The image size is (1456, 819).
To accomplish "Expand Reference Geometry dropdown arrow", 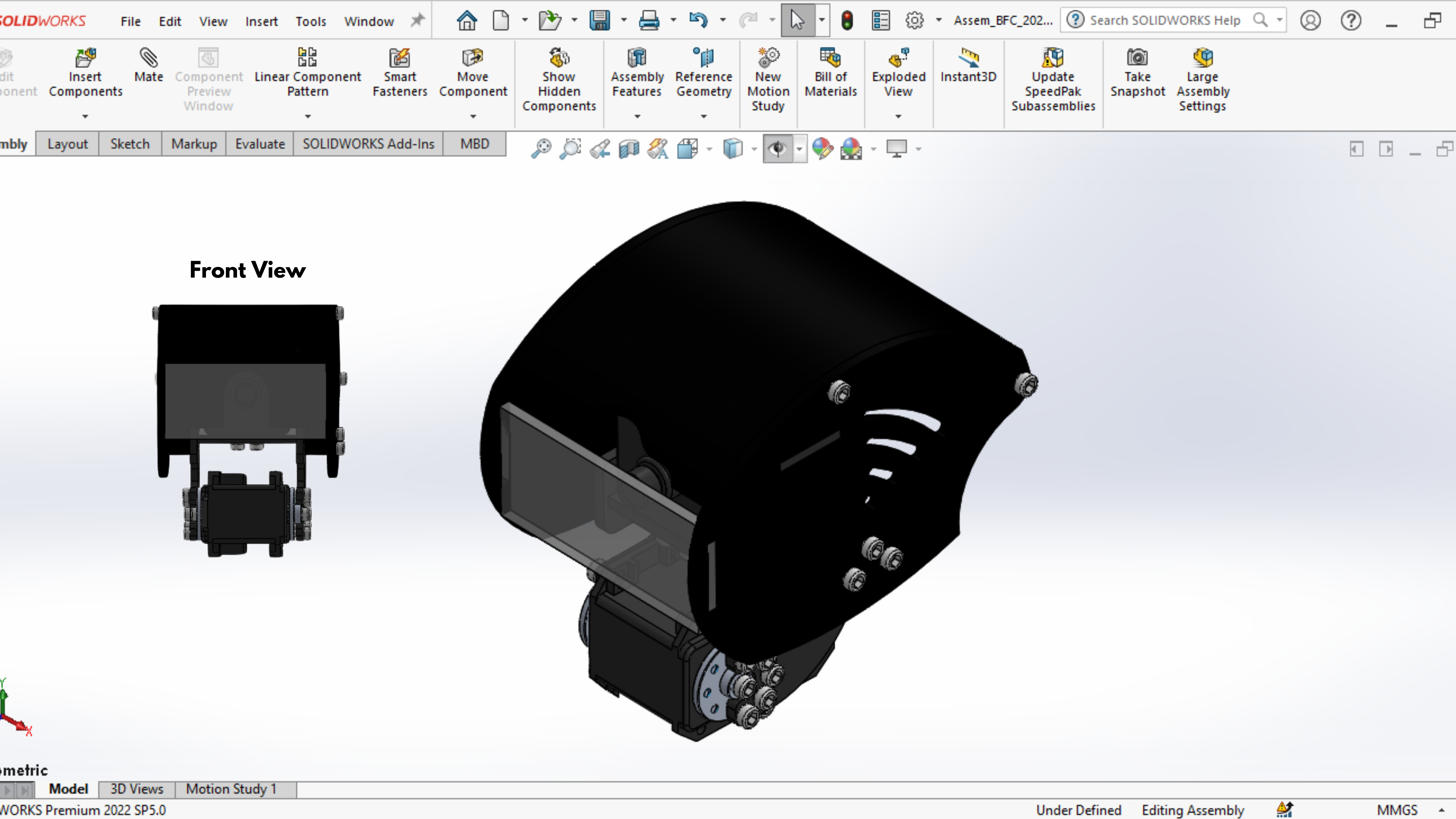I will 704,116.
